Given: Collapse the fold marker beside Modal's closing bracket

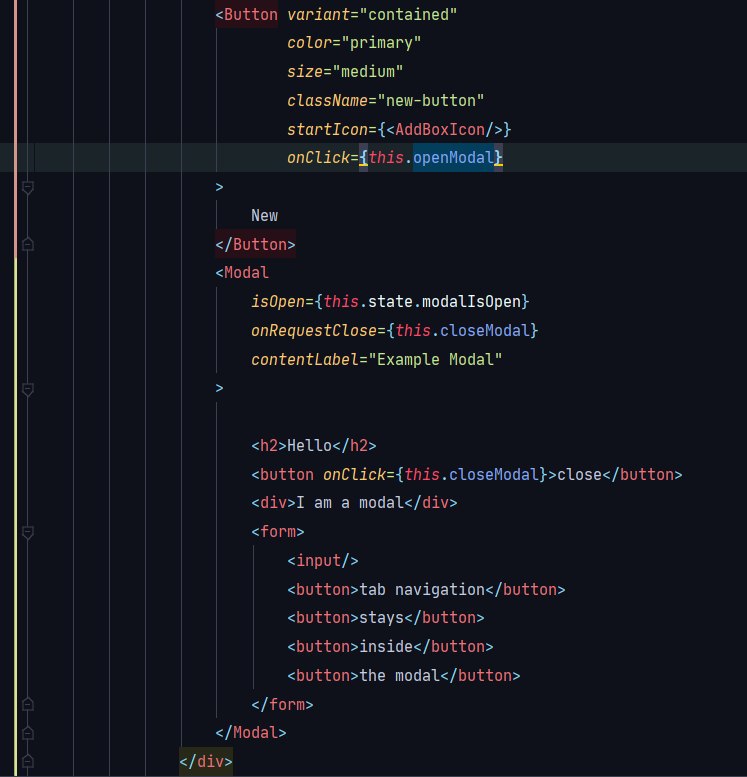Looking at the screenshot, I should pos(28,389).
